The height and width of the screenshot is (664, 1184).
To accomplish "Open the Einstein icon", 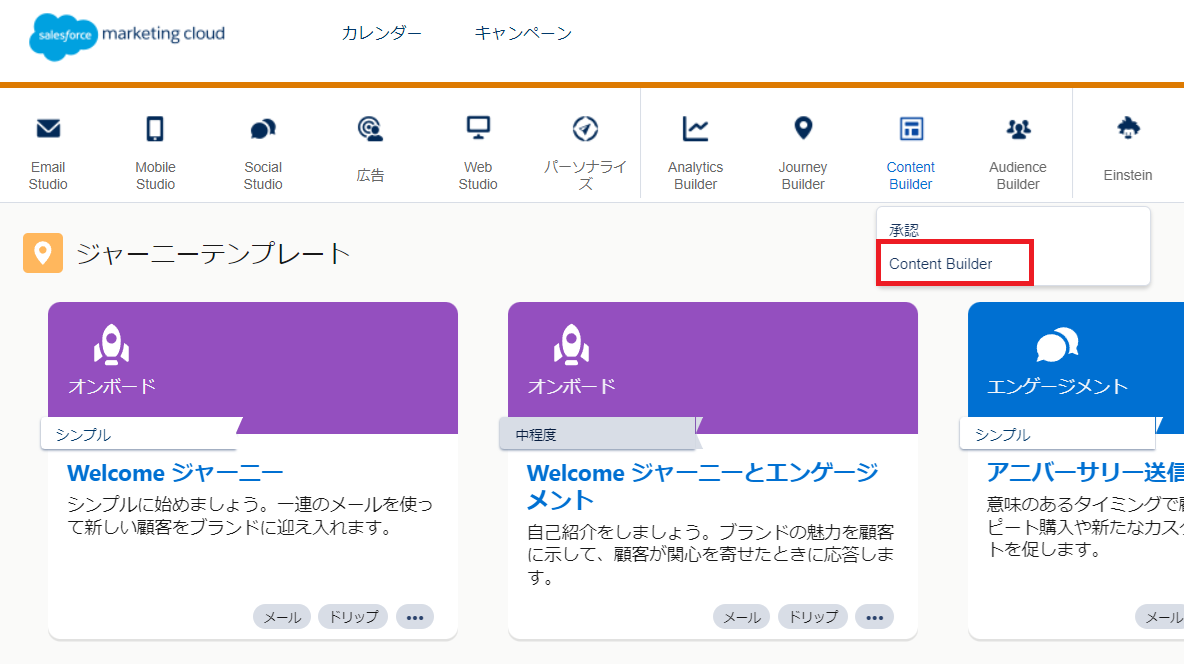I will 1128,128.
